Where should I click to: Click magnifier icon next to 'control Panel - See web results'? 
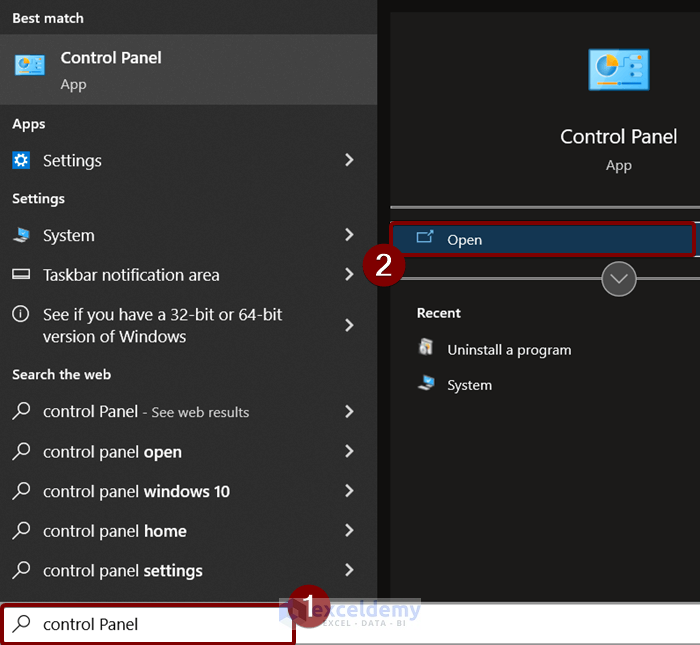pos(21,411)
